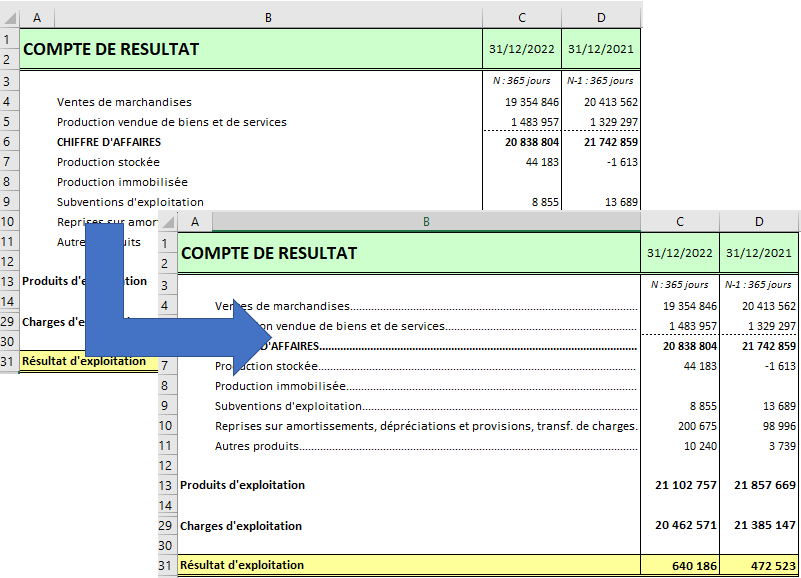Select row 6 header in the back sheet

coord(7,142)
